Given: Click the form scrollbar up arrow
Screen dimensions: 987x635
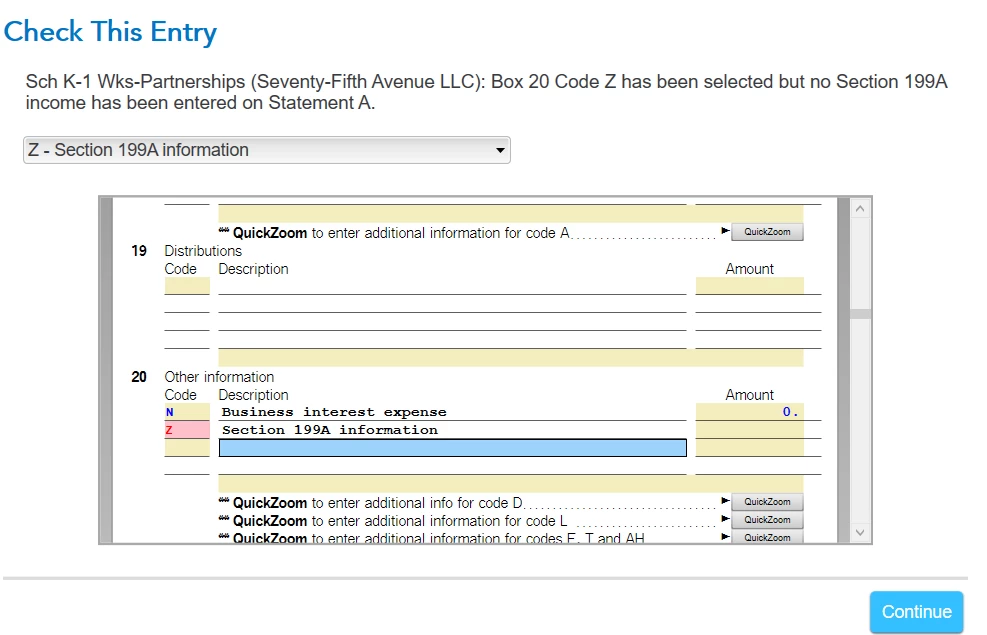Looking at the screenshot, I should click(860, 208).
